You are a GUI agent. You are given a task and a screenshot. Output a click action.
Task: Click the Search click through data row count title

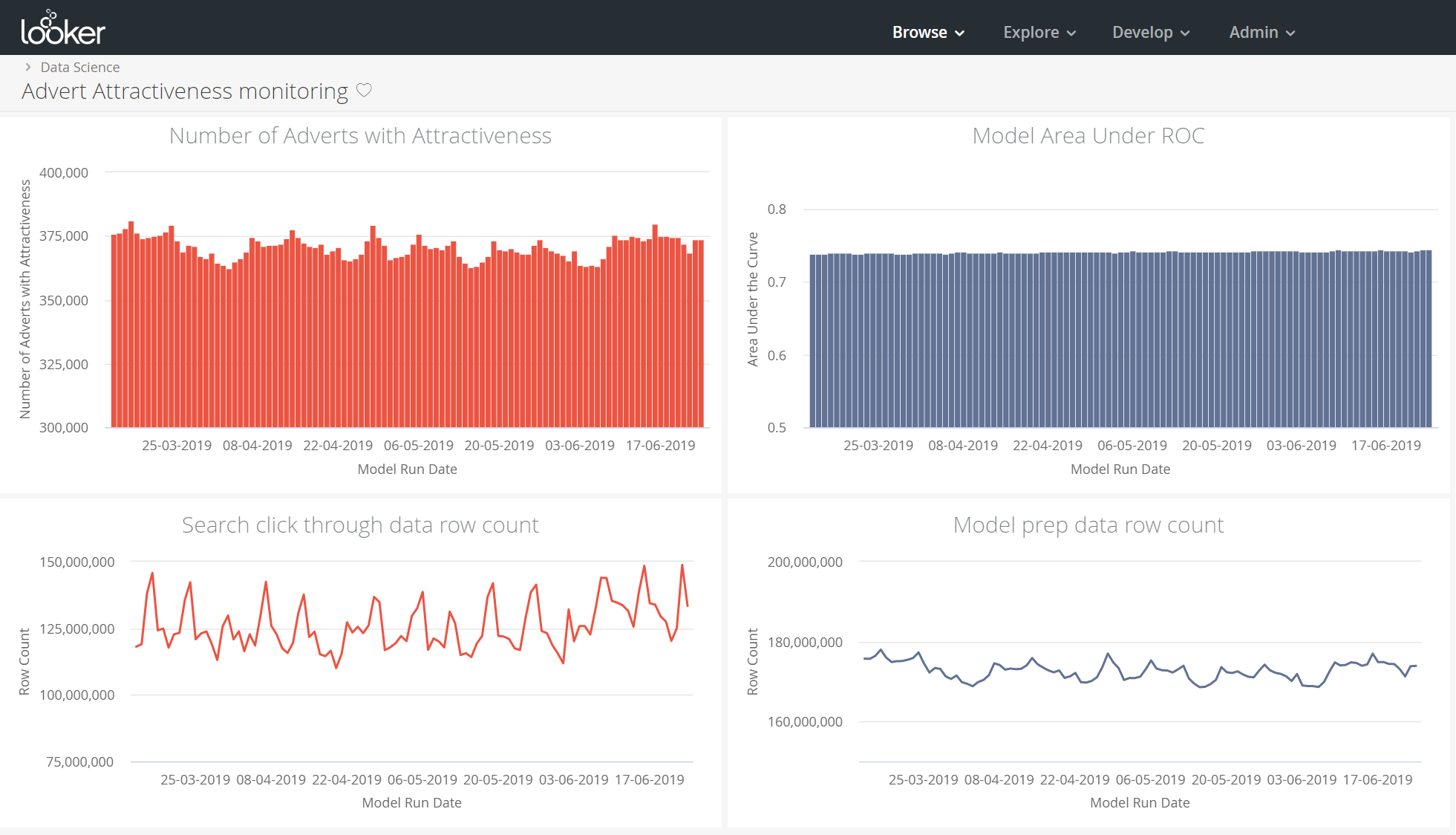tap(360, 525)
